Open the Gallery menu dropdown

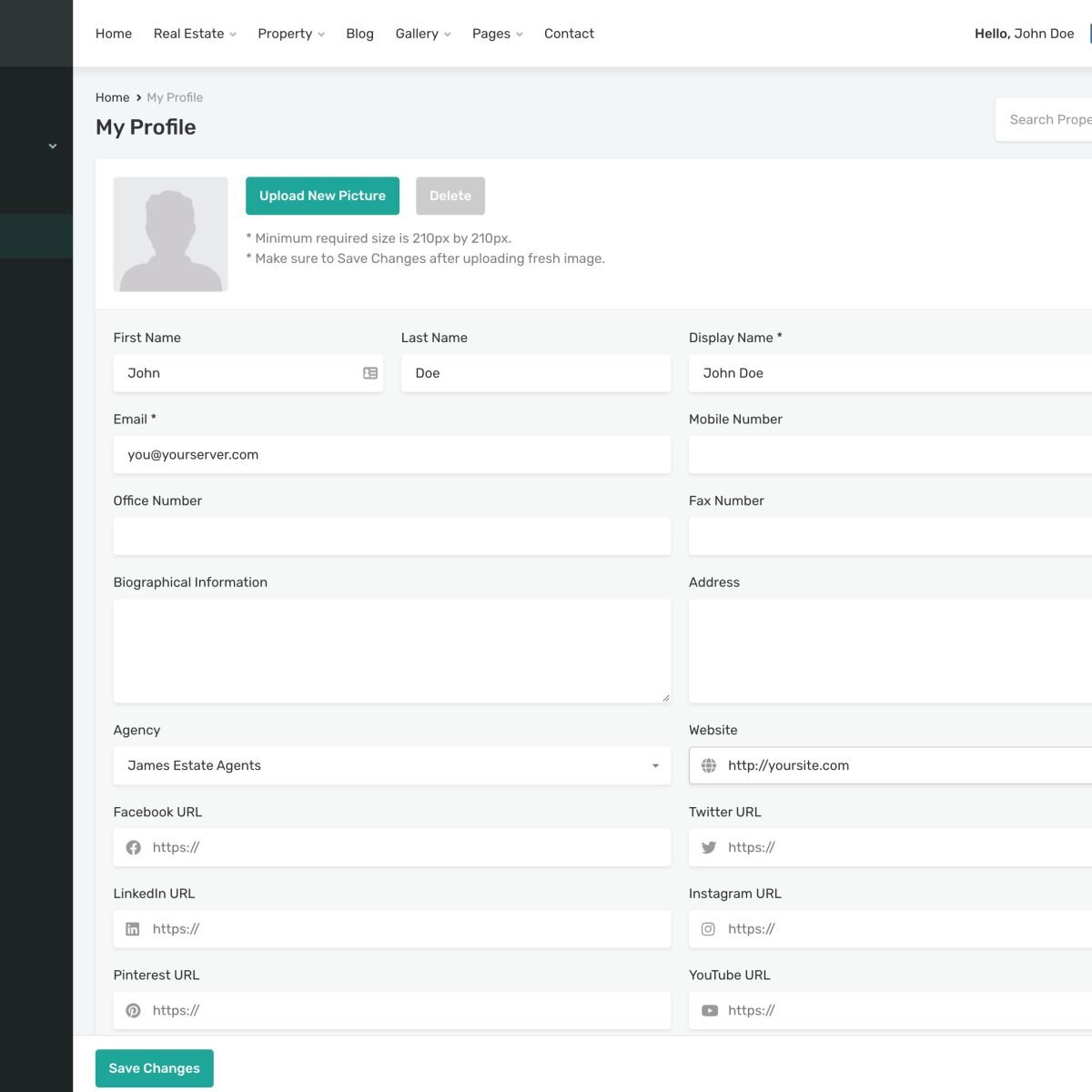[x=422, y=34]
